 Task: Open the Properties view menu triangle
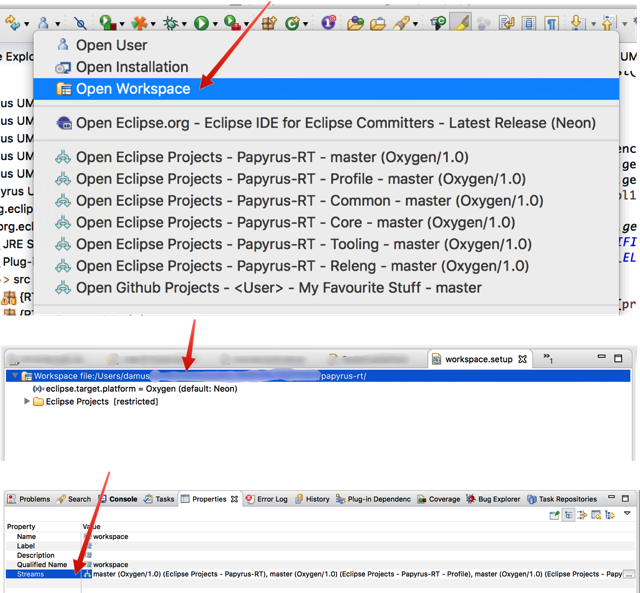[x=627, y=514]
